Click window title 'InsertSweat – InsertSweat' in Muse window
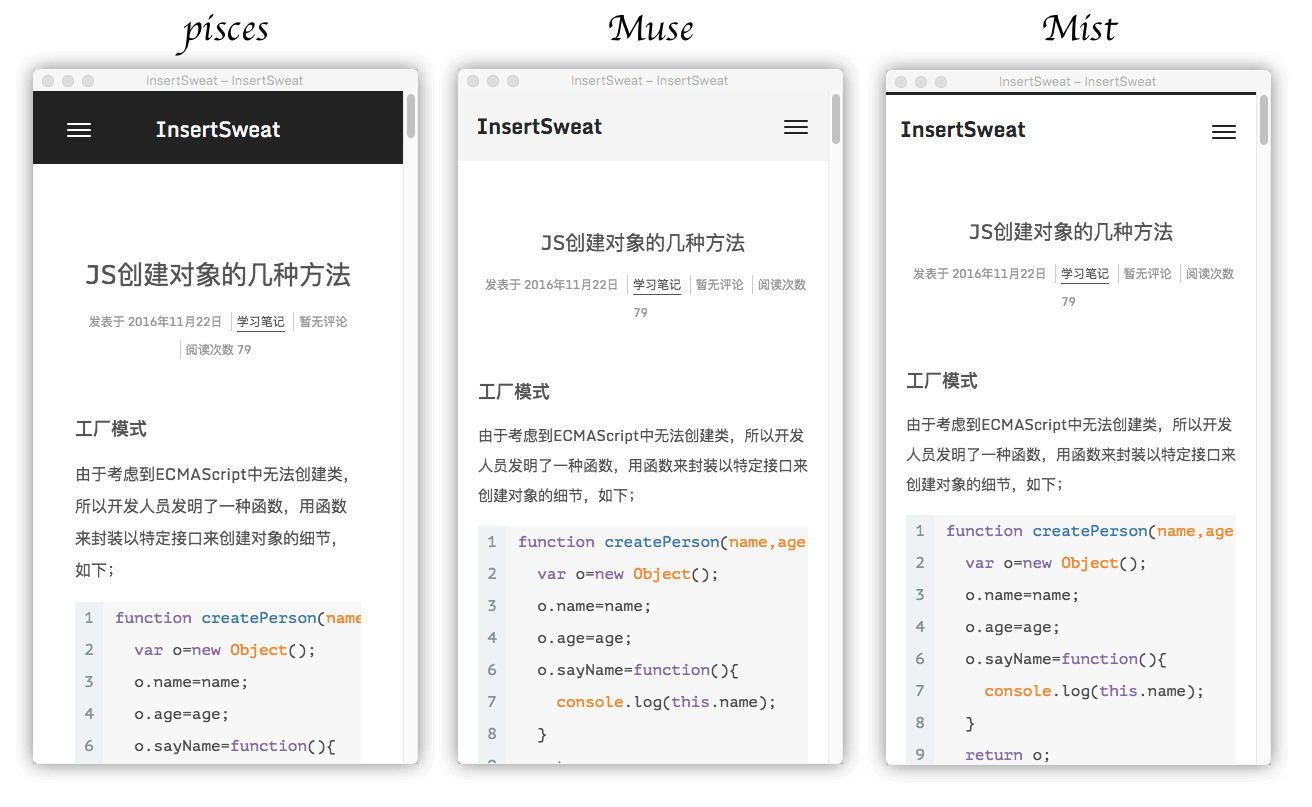This screenshot has height=807, width=1312. tap(650, 81)
